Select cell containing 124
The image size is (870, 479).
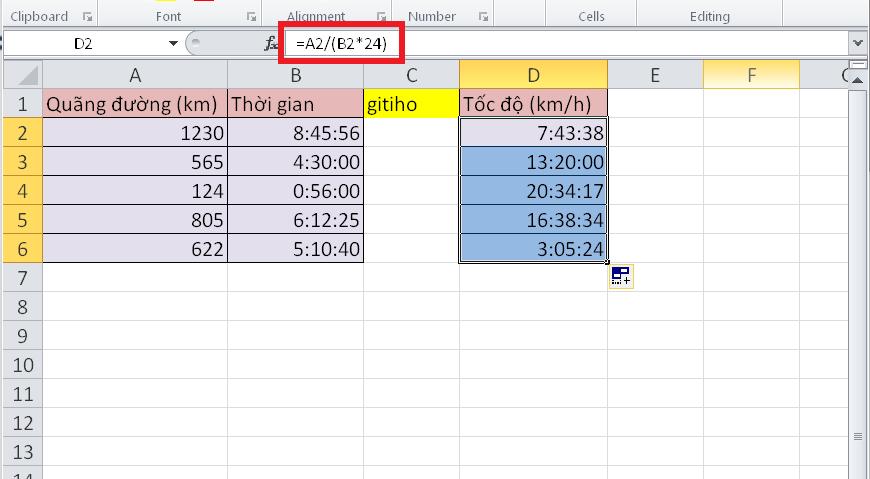(135, 190)
